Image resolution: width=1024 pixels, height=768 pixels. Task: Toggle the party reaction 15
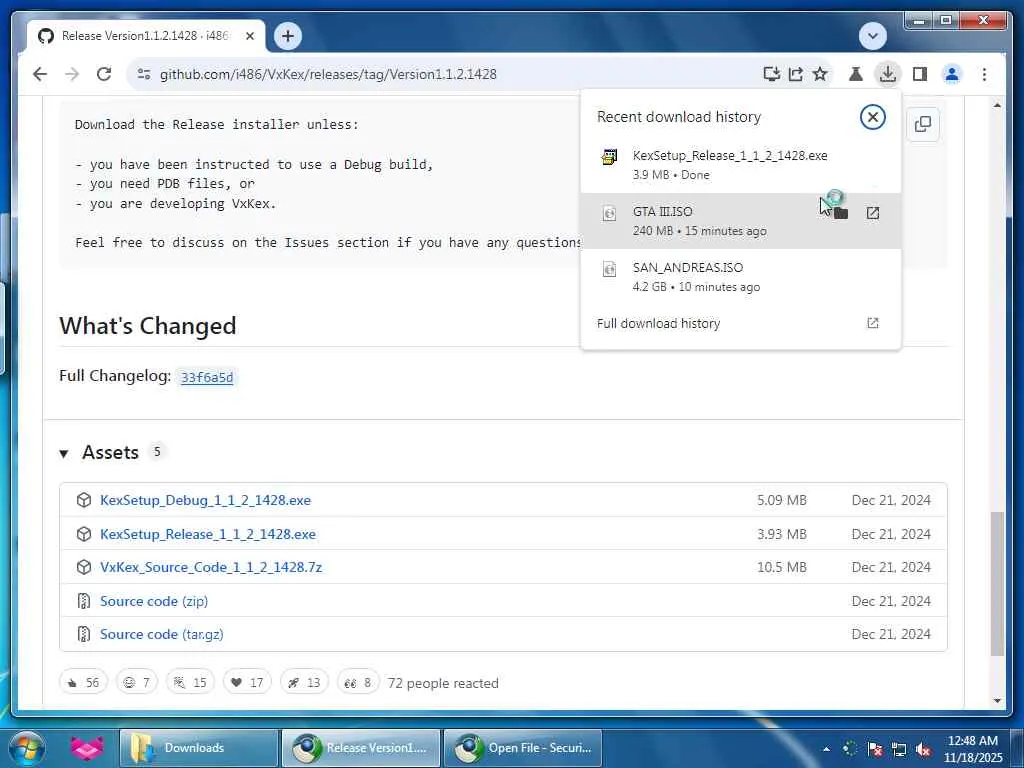[x=190, y=682]
